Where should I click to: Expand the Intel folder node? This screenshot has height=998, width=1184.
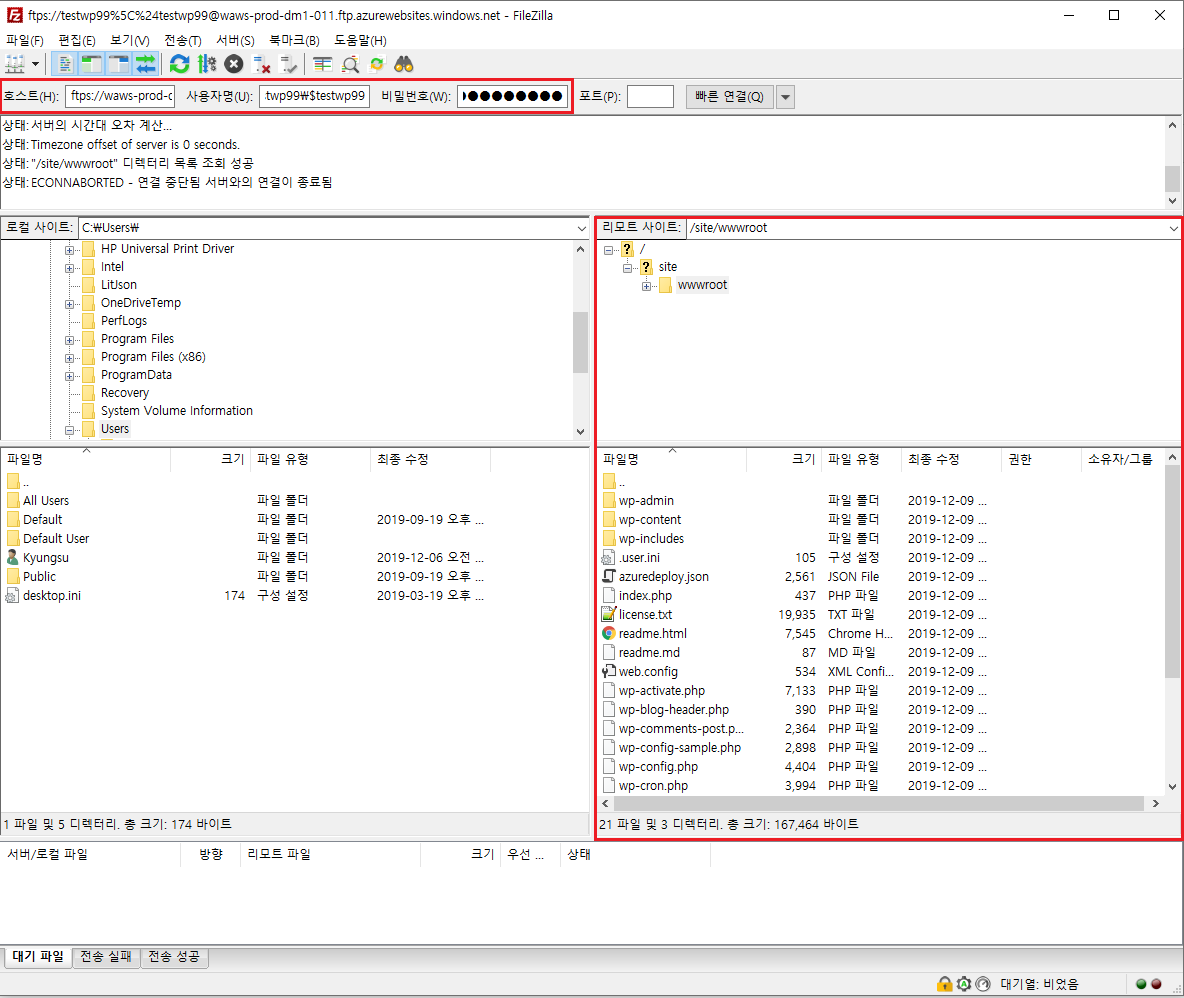pos(69,268)
